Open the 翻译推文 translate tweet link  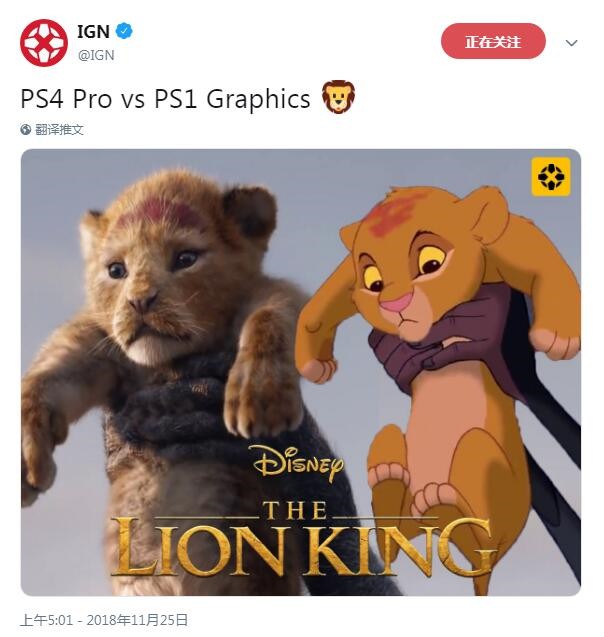[x=59, y=130]
